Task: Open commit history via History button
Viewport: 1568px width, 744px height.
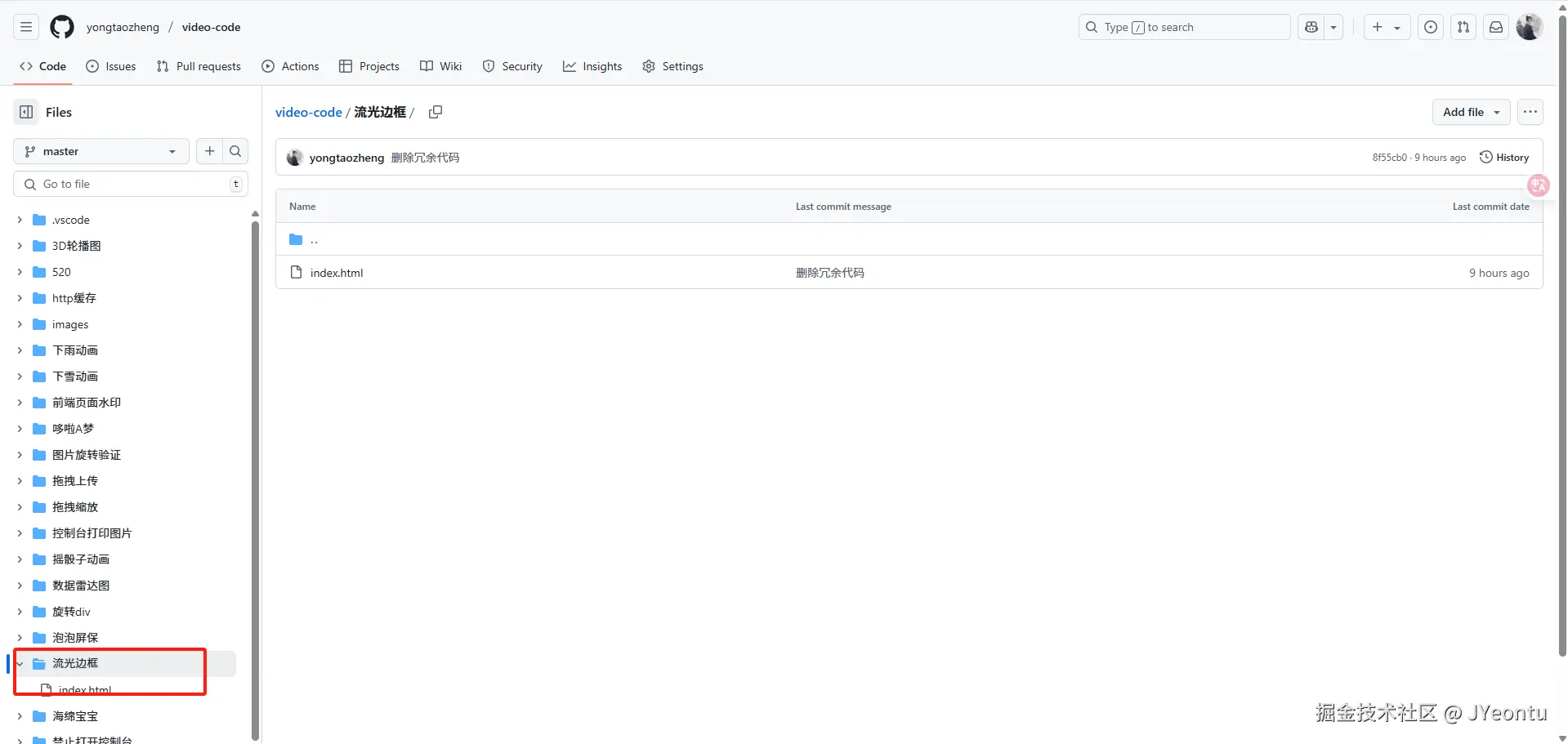Action: [1504, 158]
